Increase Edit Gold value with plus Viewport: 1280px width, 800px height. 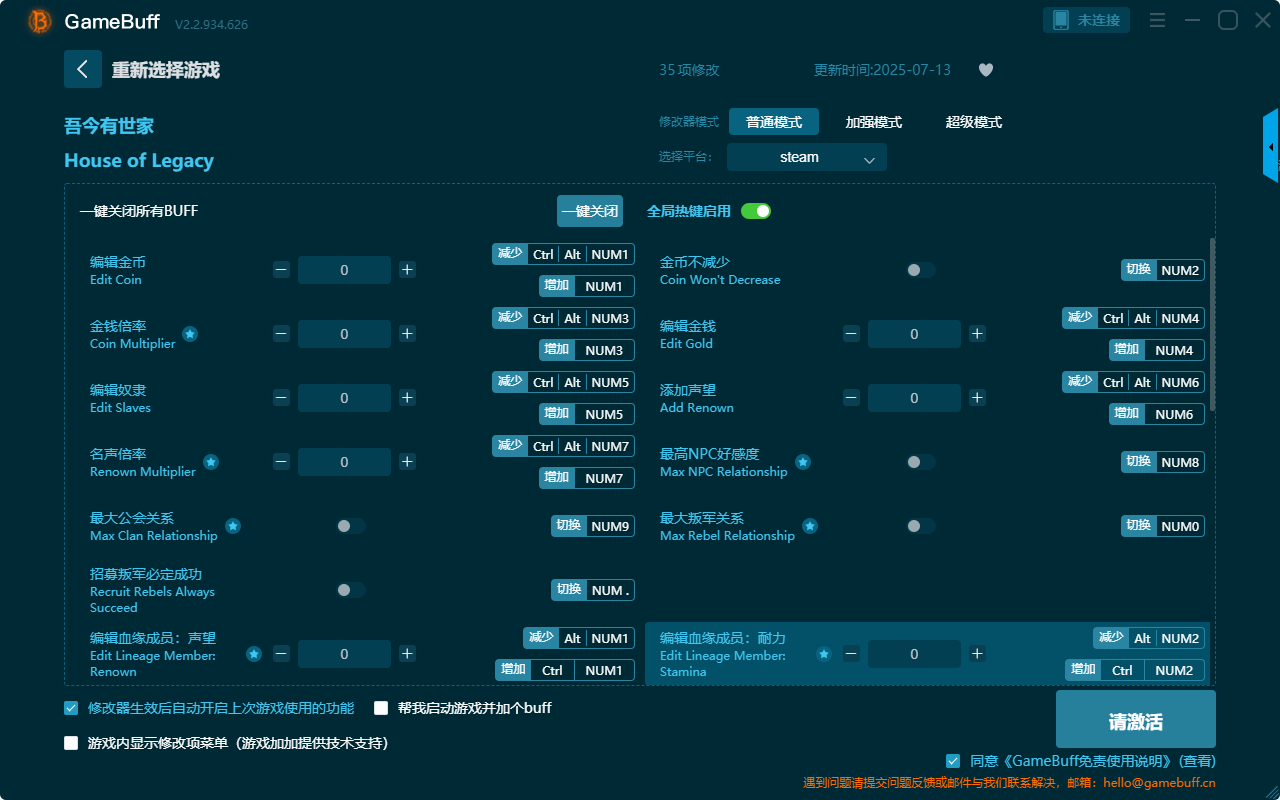click(x=977, y=334)
